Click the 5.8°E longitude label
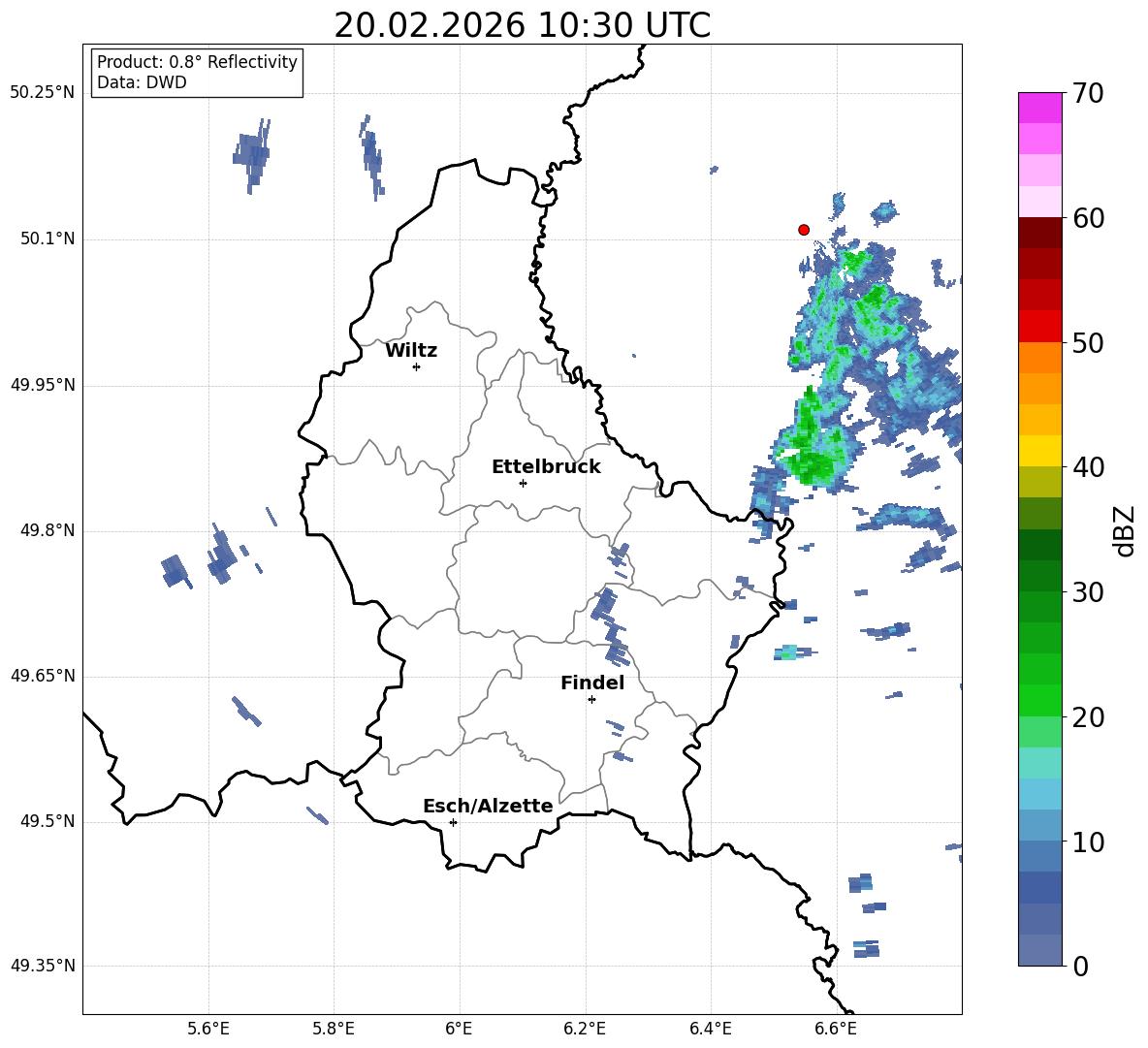This screenshot has width=1148, height=1048. point(334,1030)
